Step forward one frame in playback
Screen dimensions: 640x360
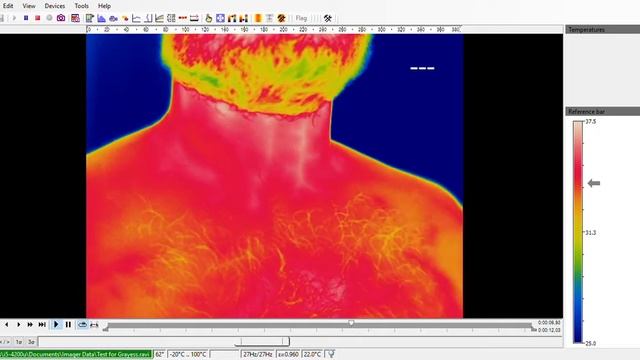[18, 324]
